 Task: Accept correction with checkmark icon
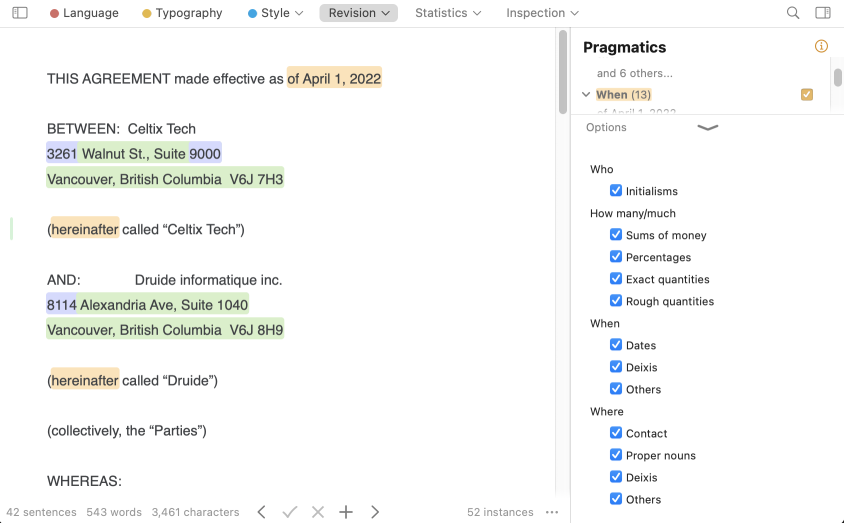point(290,512)
